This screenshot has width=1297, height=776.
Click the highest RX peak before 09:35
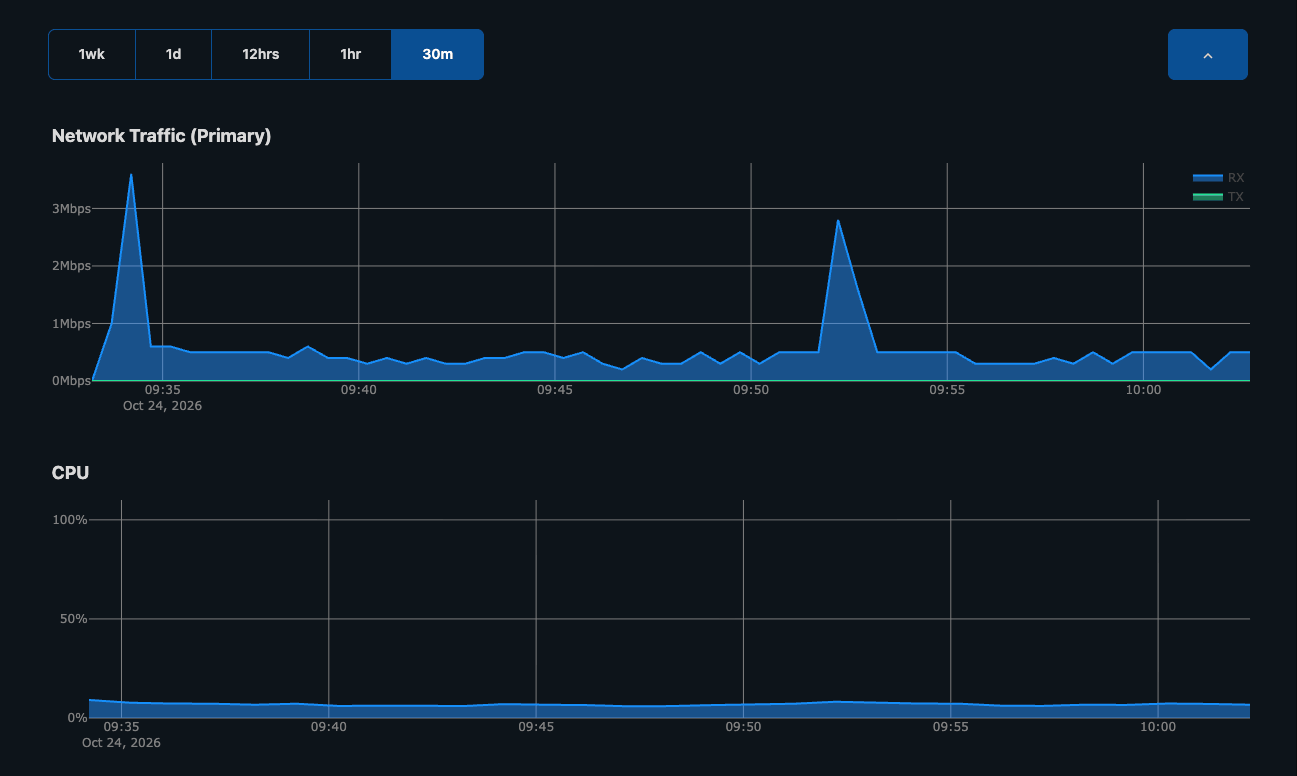[x=131, y=175]
